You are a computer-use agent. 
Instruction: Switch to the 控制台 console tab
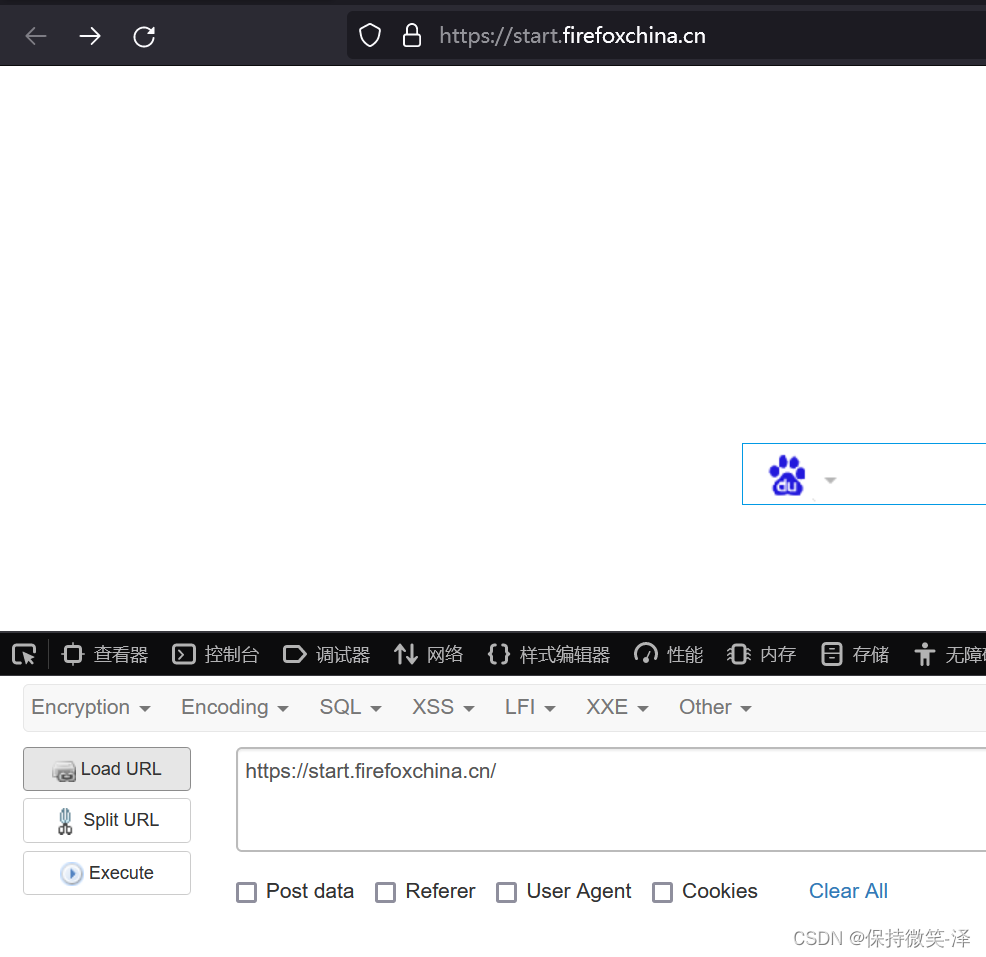216,655
